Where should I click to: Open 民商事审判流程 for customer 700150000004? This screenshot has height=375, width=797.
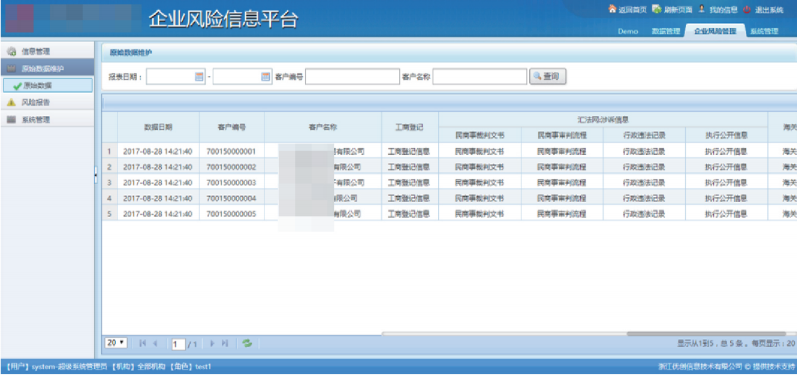tap(562, 198)
